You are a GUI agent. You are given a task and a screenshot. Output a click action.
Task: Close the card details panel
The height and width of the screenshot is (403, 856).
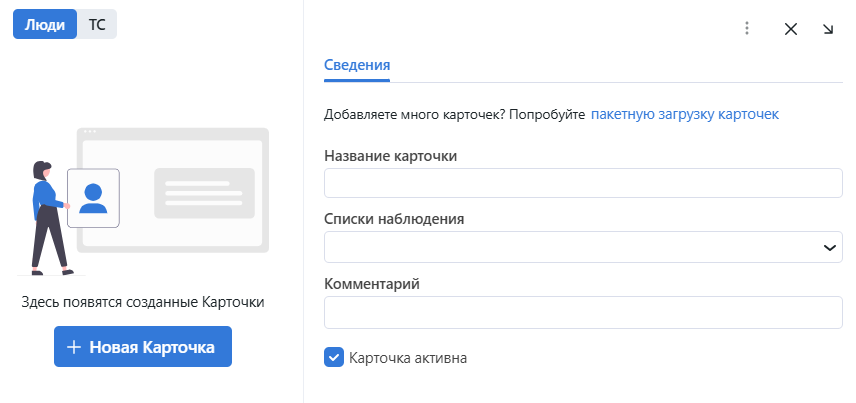(x=791, y=29)
